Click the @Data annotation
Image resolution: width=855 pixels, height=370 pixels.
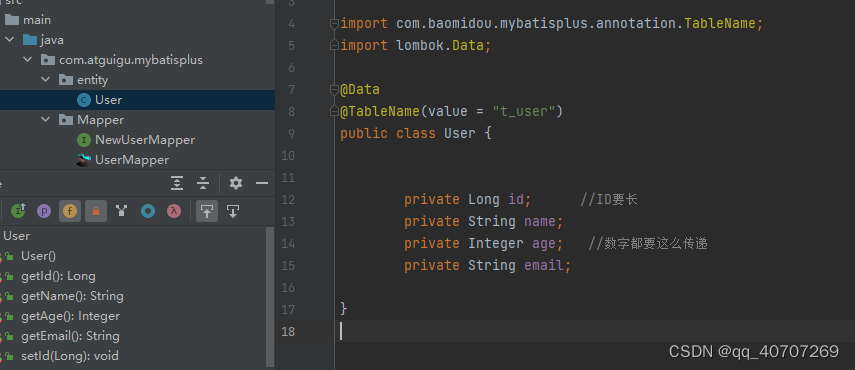(360, 89)
